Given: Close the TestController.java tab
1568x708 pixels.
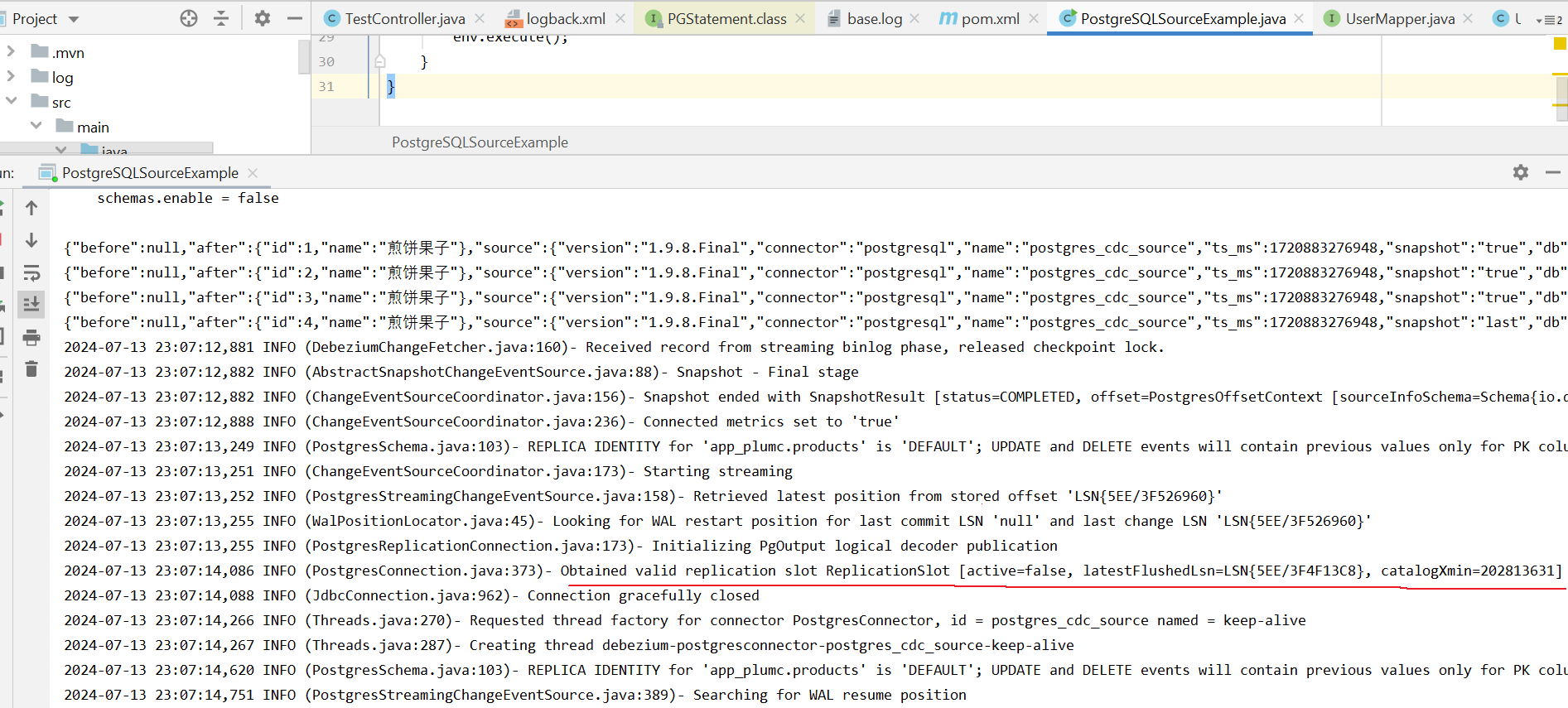Looking at the screenshot, I should tap(480, 18).
